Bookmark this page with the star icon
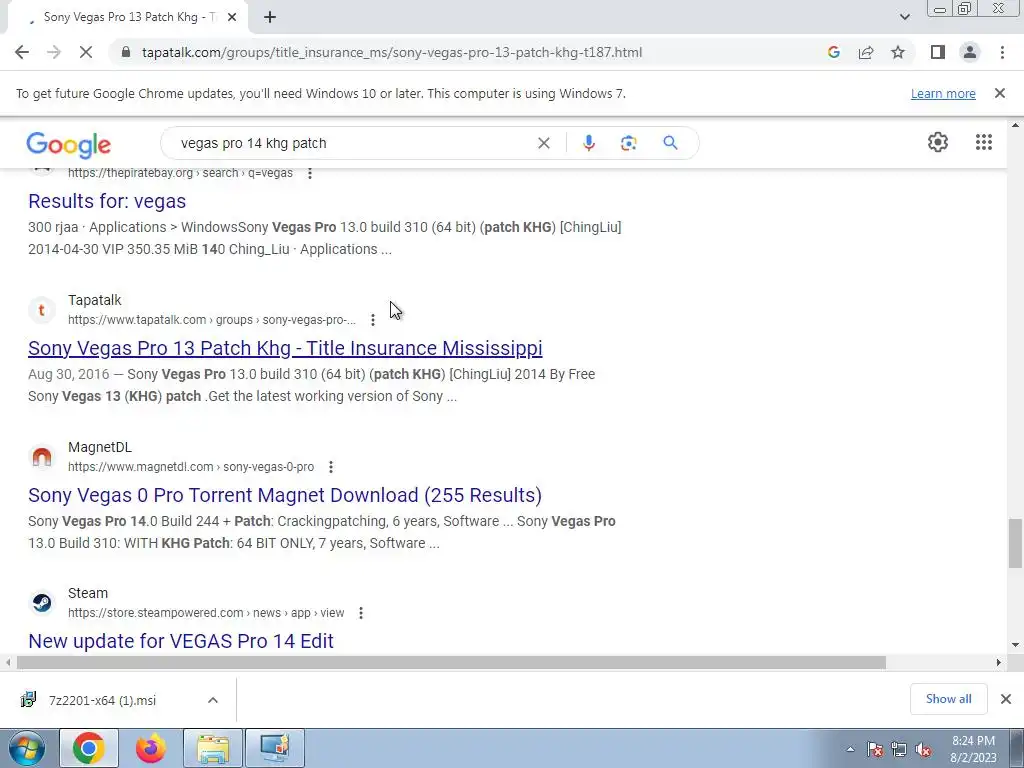 click(x=898, y=52)
